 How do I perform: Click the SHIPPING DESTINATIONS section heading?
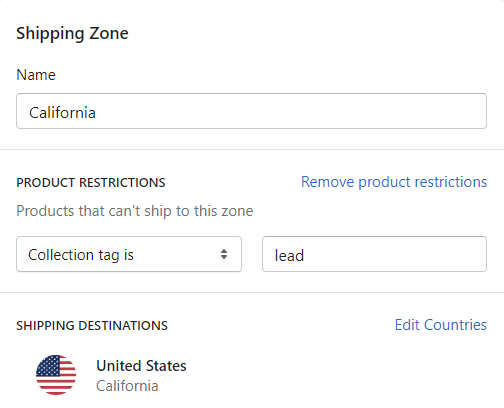point(92,326)
